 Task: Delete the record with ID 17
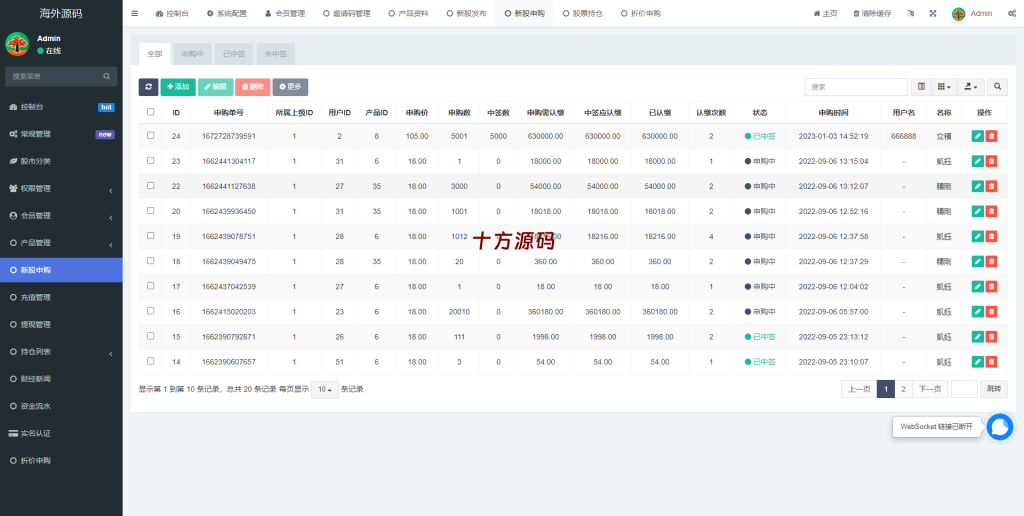tap(991, 286)
